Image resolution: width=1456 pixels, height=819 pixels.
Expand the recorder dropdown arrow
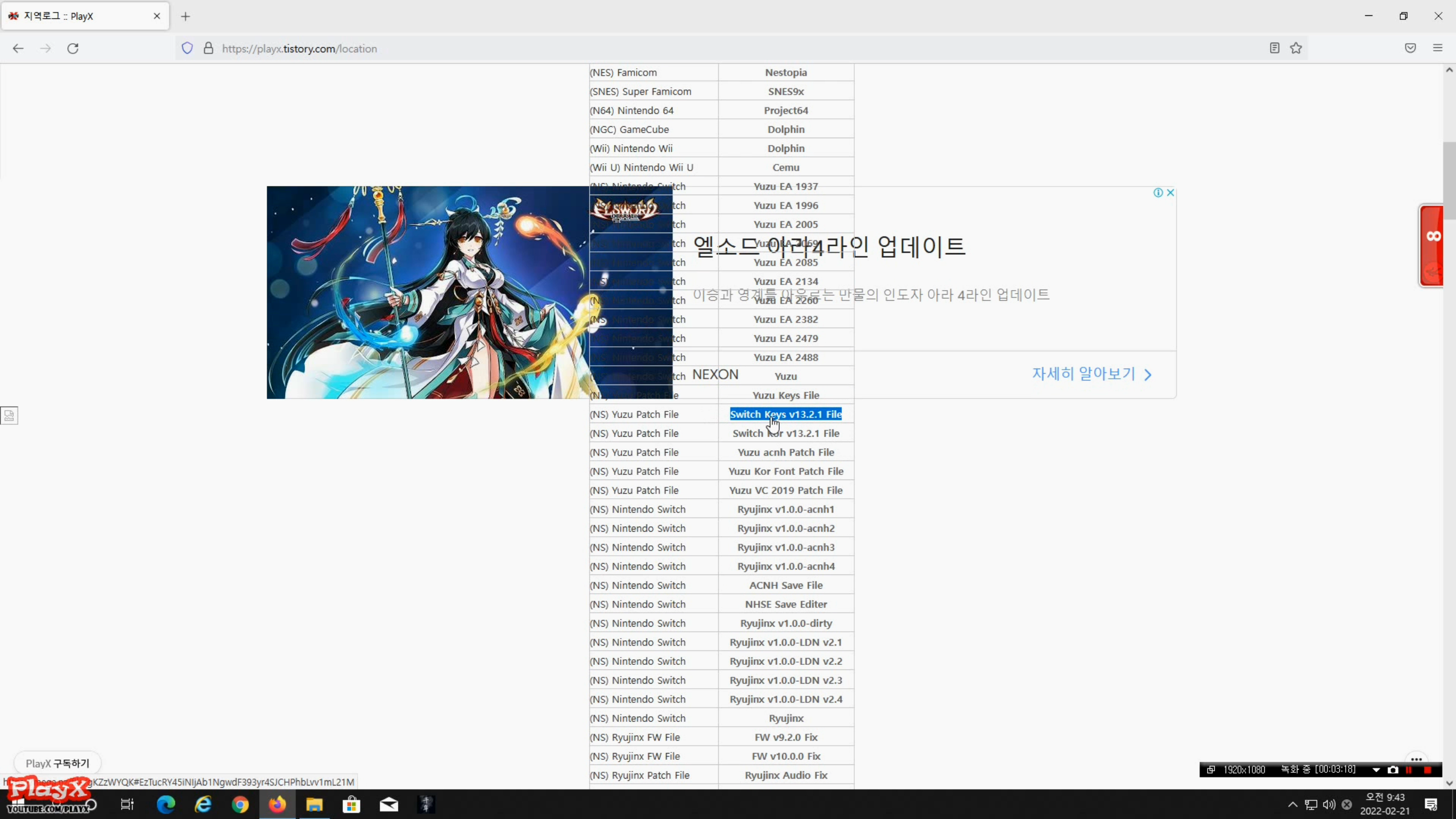coord(1376,770)
